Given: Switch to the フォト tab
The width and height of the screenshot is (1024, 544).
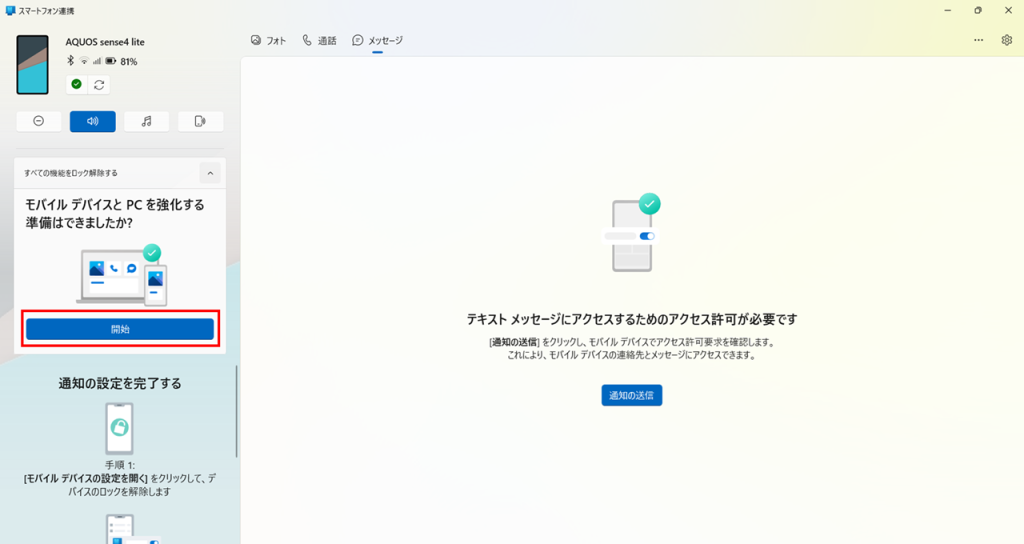Looking at the screenshot, I should (268, 40).
